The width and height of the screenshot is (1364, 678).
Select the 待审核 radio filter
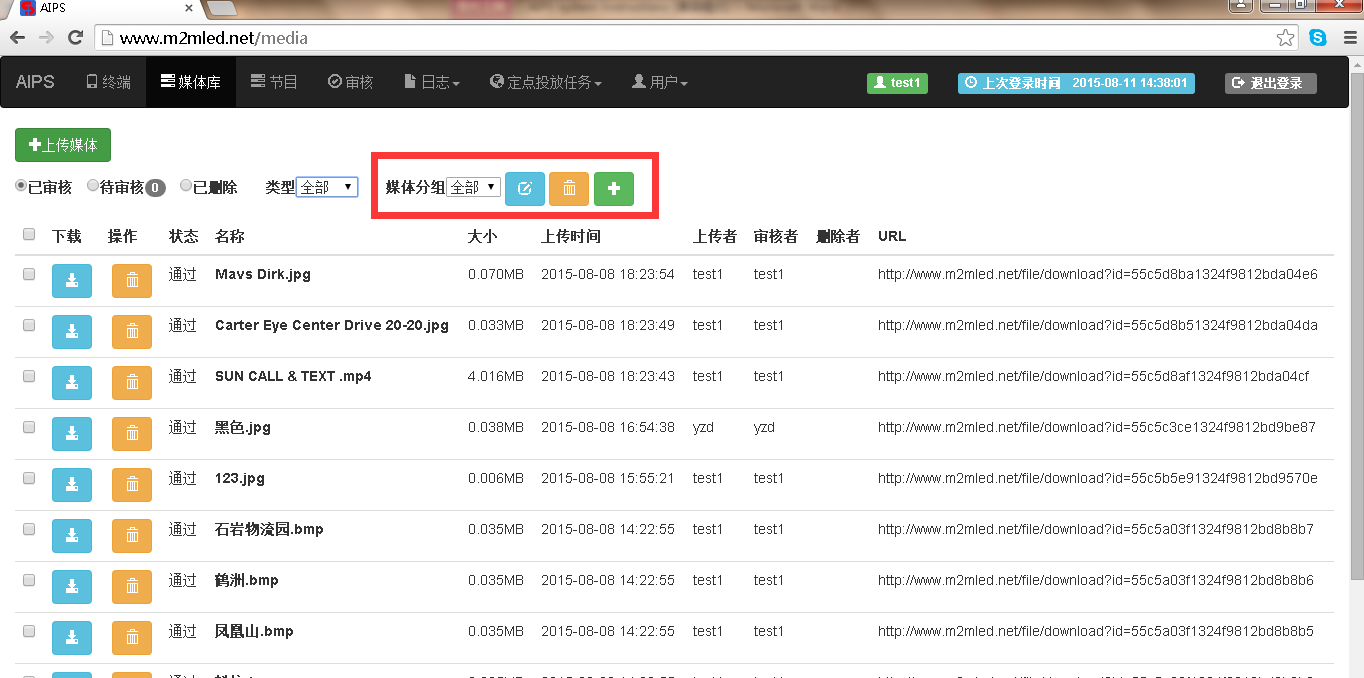[x=93, y=186]
